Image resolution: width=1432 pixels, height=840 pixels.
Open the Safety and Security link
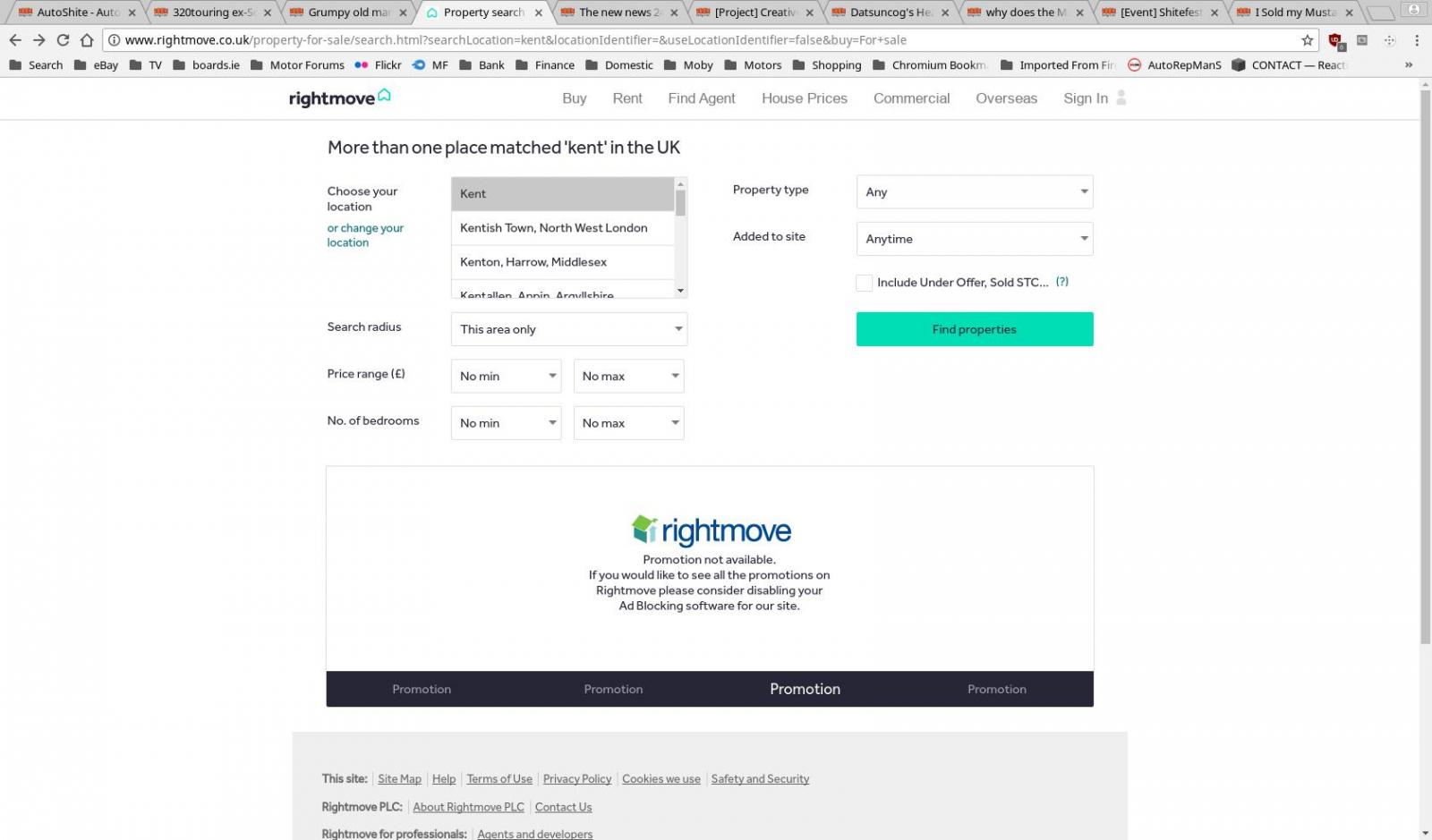coord(760,779)
